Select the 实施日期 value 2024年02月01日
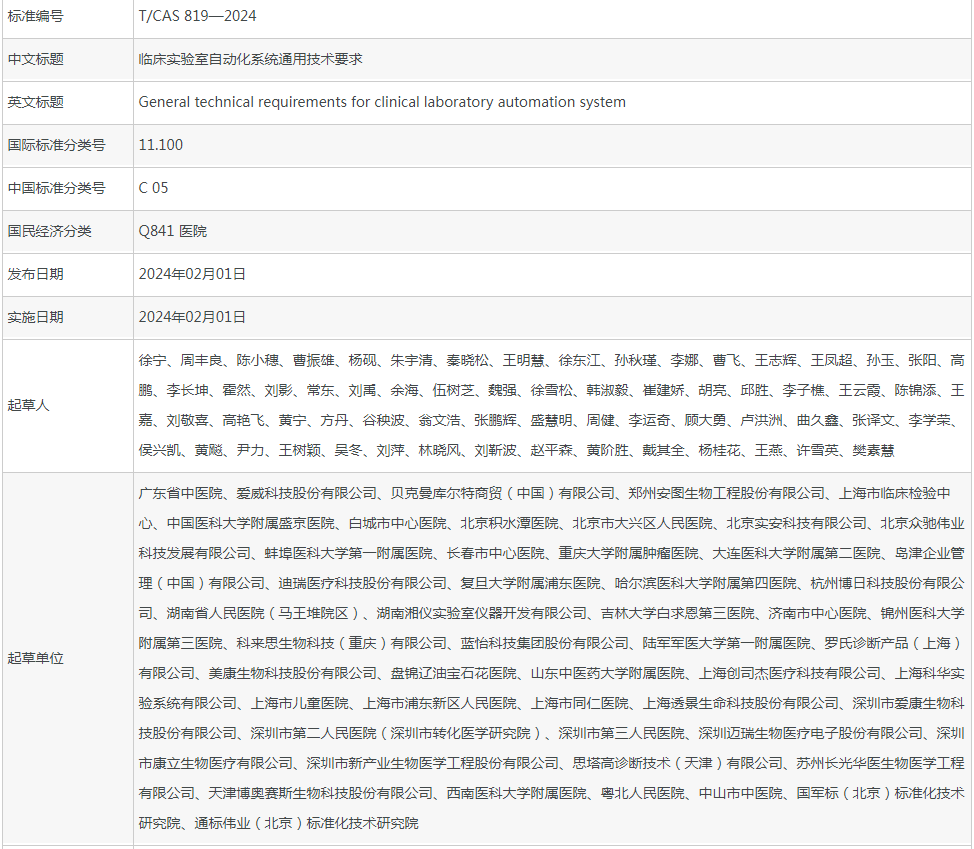This screenshot has height=849, width=974. (x=192, y=317)
